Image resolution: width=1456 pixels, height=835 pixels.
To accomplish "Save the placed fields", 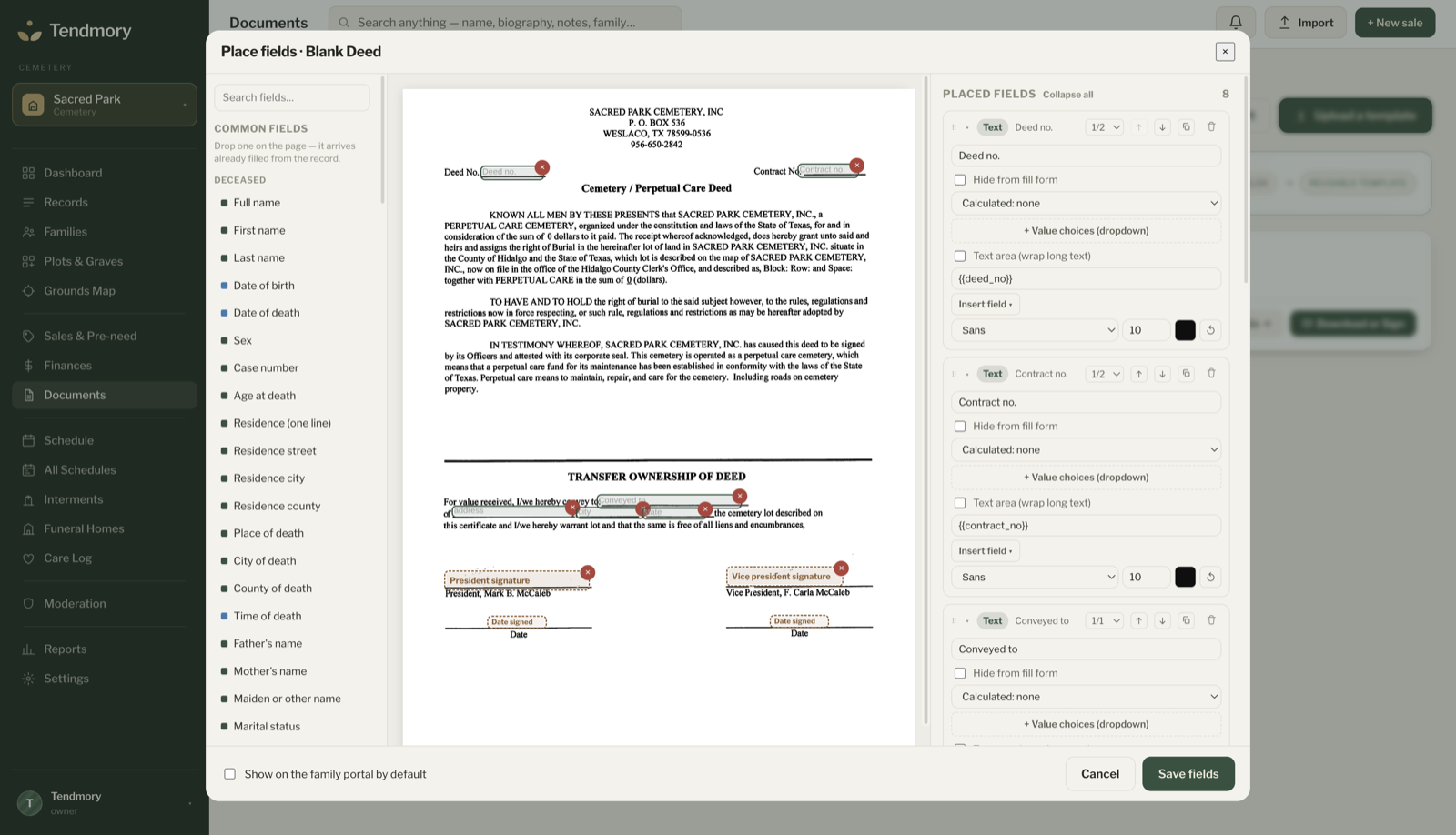I will click(1188, 774).
